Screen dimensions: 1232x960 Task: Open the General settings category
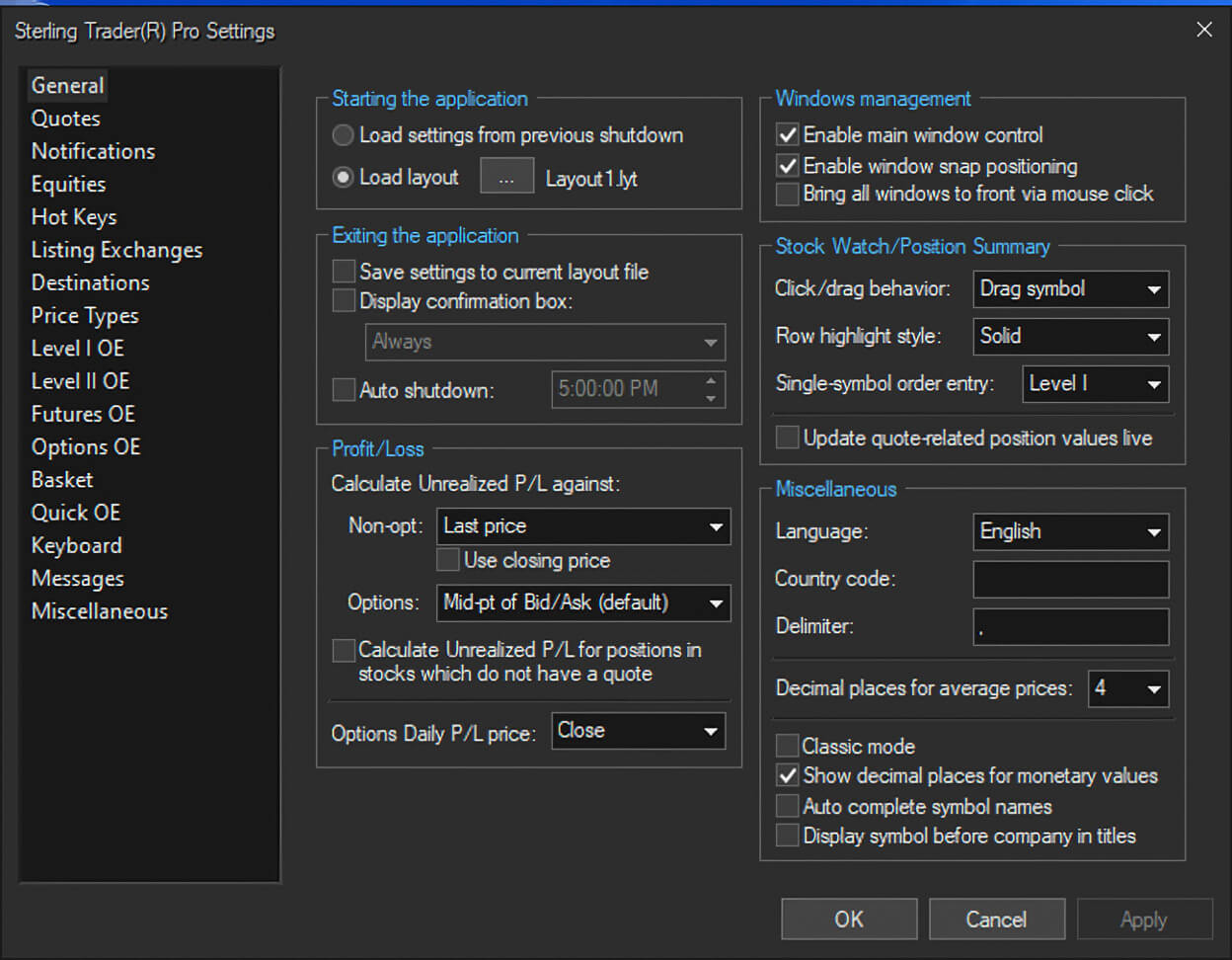point(67,86)
